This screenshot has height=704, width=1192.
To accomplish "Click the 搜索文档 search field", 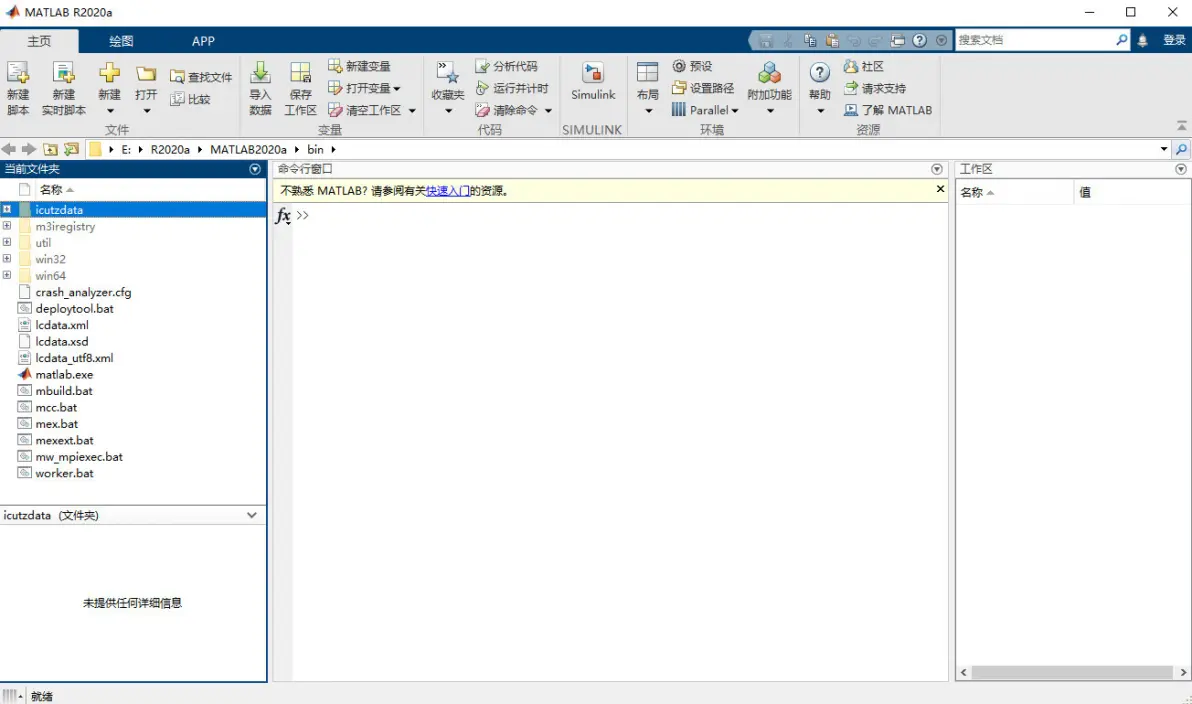I will (x=1035, y=40).
